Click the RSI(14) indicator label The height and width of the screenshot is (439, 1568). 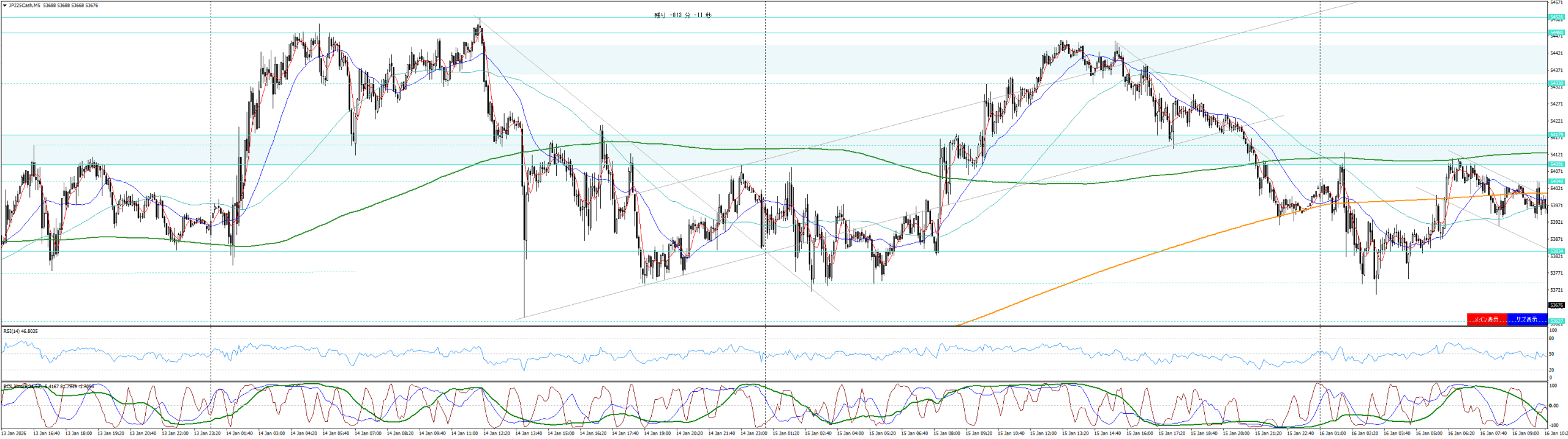(x=20, y=331)
